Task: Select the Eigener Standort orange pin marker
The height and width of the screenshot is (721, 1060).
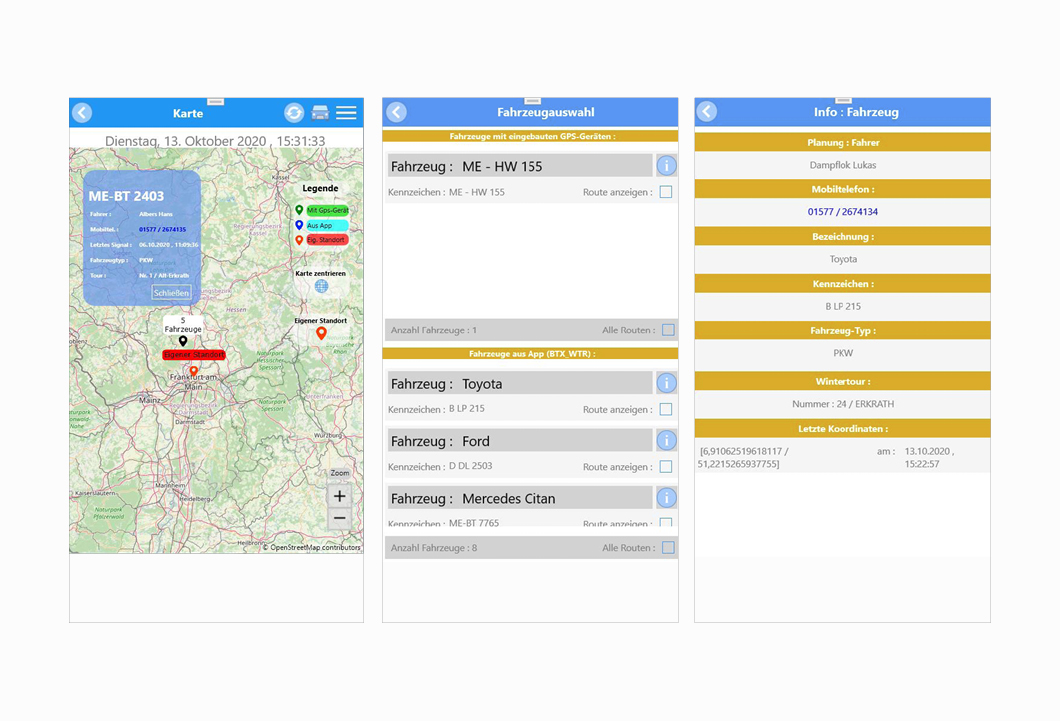Action: pyautogui.click(x=320, y=333)
